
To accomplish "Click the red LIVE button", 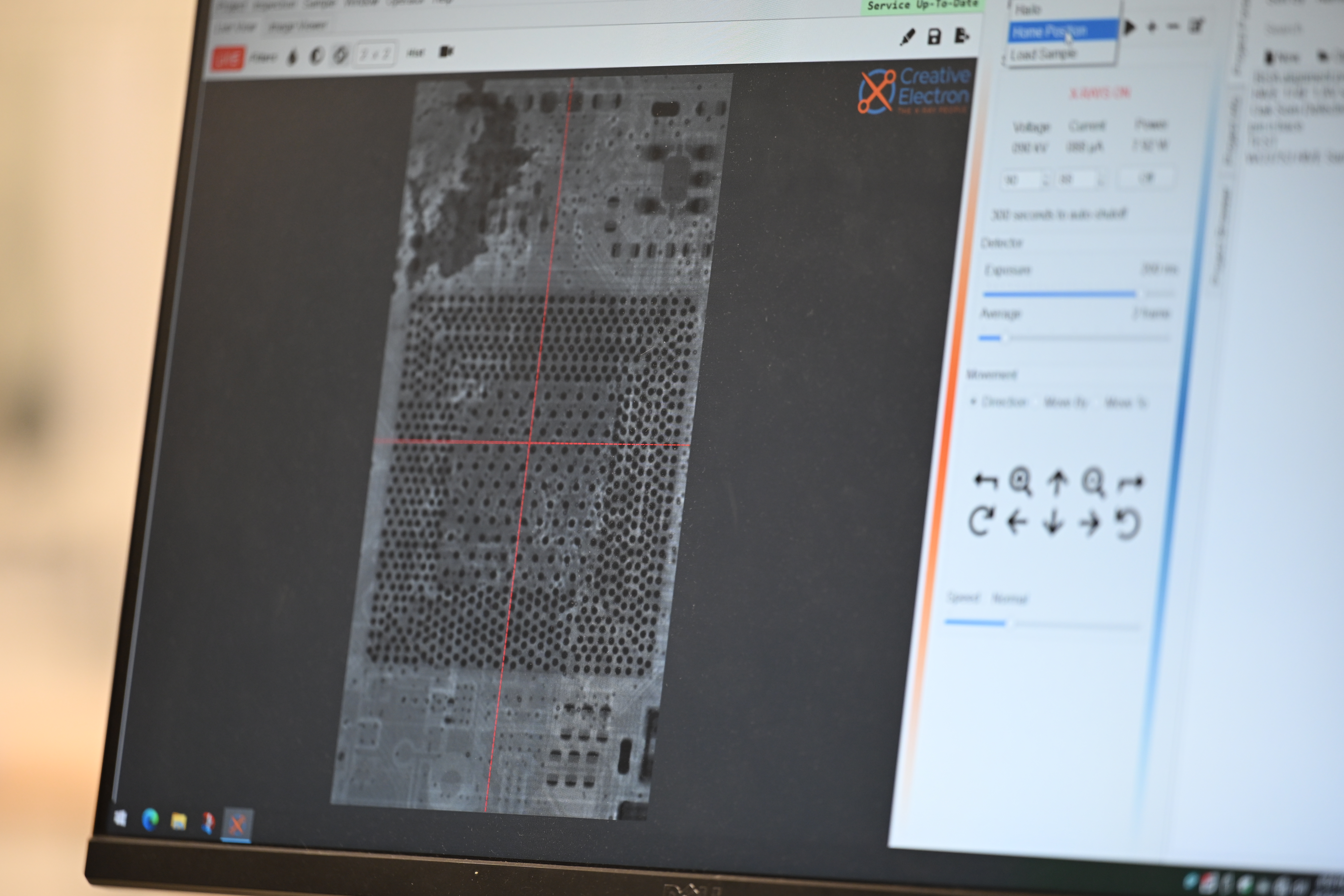I will (228, 58).
